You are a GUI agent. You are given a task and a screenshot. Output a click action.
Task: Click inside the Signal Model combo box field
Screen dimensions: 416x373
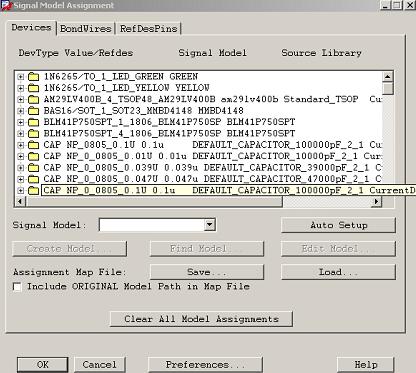152,225
